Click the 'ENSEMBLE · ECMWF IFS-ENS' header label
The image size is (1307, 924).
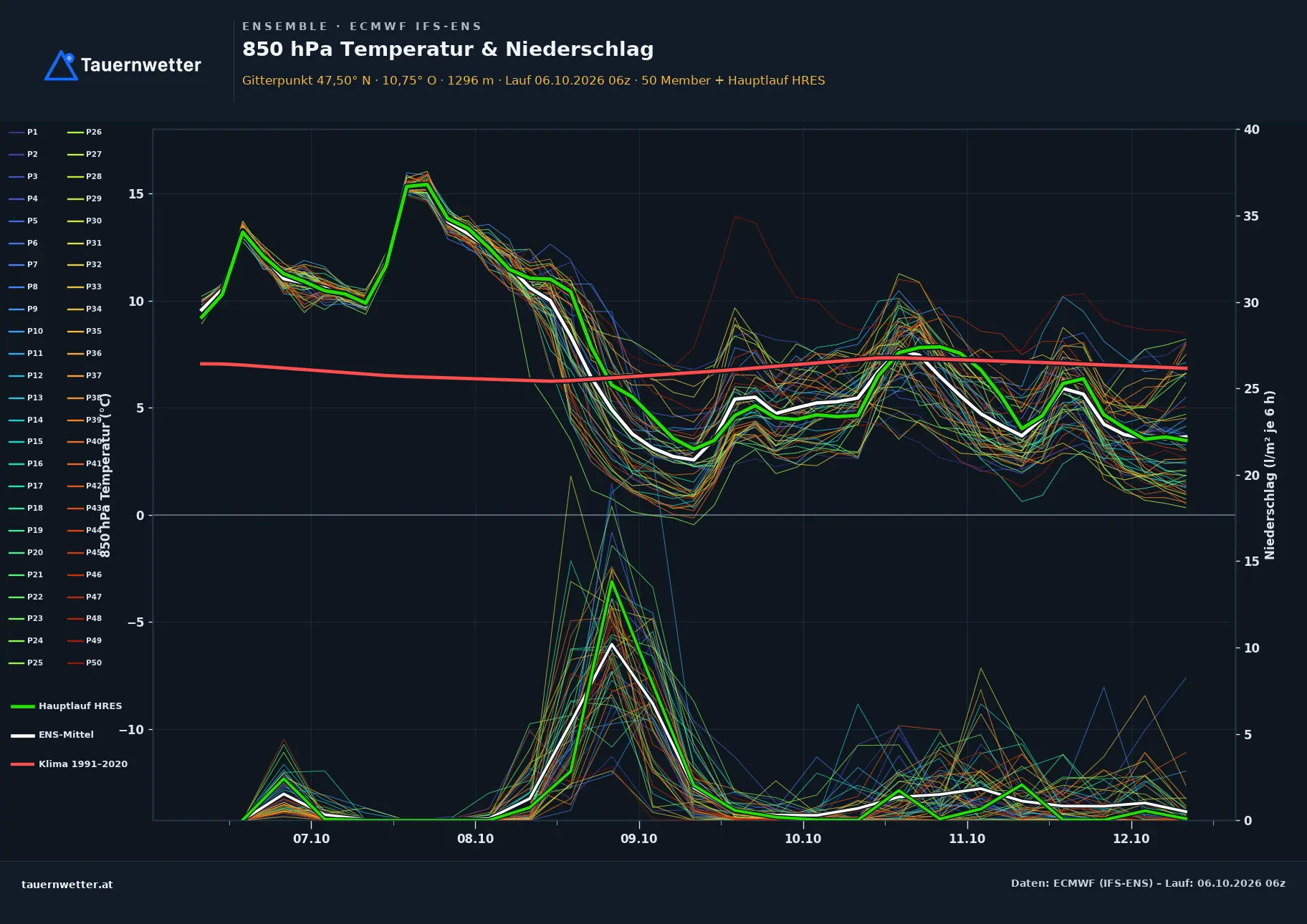click(362, 27)
